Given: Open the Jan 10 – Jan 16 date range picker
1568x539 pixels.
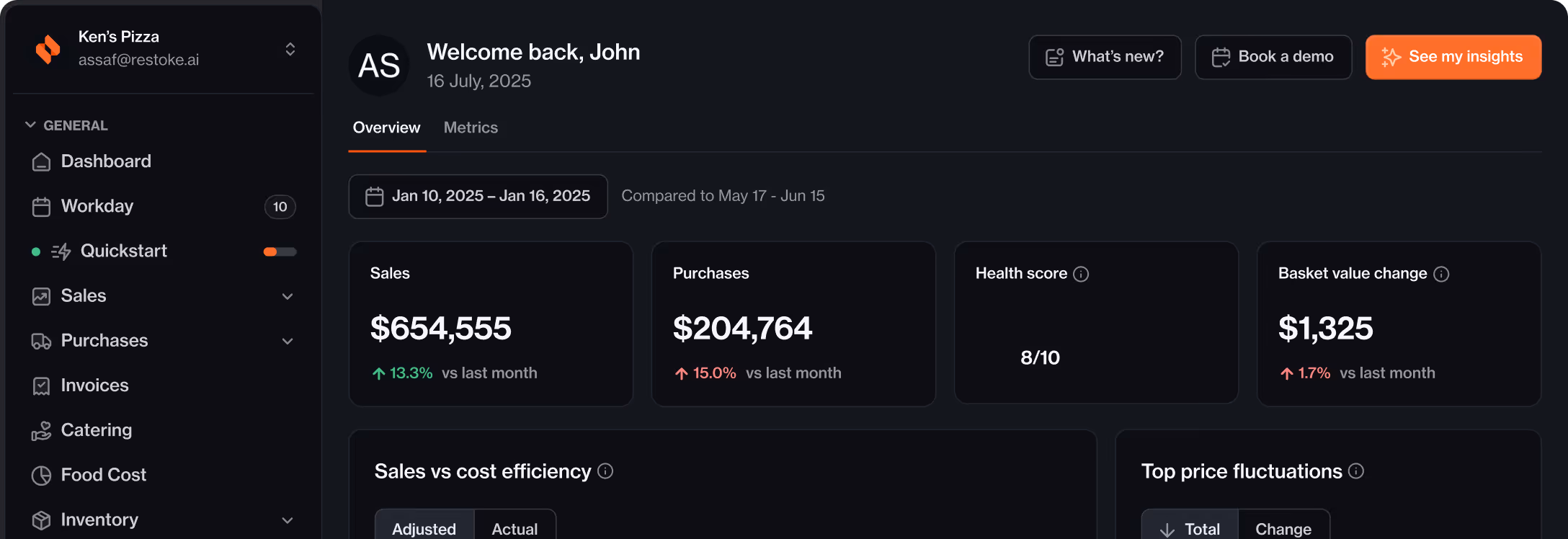Looking at the screenshot, I should click(x=478, y=196).
